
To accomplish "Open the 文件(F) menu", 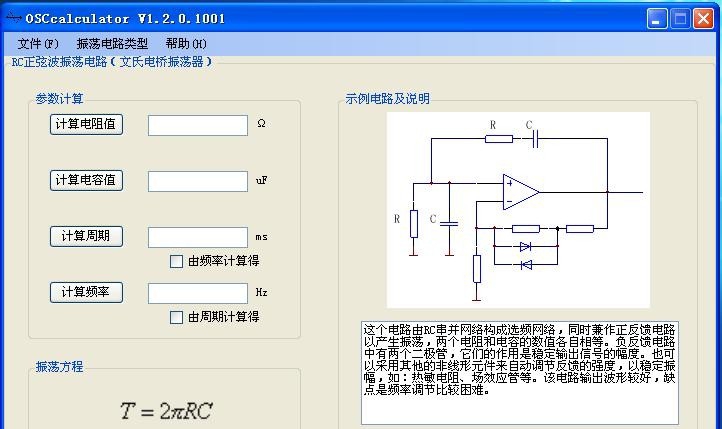I will (38, 44).
